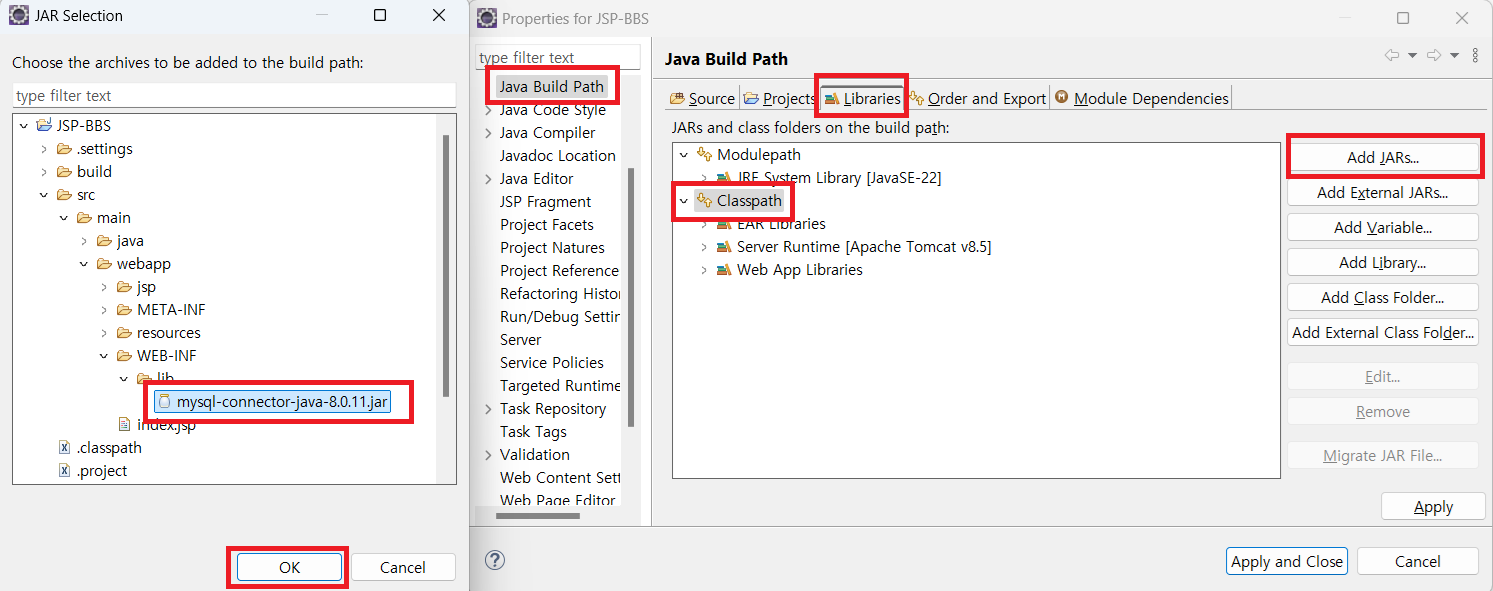Expand the build folder

pyautogui.click(x=43, y=171)
